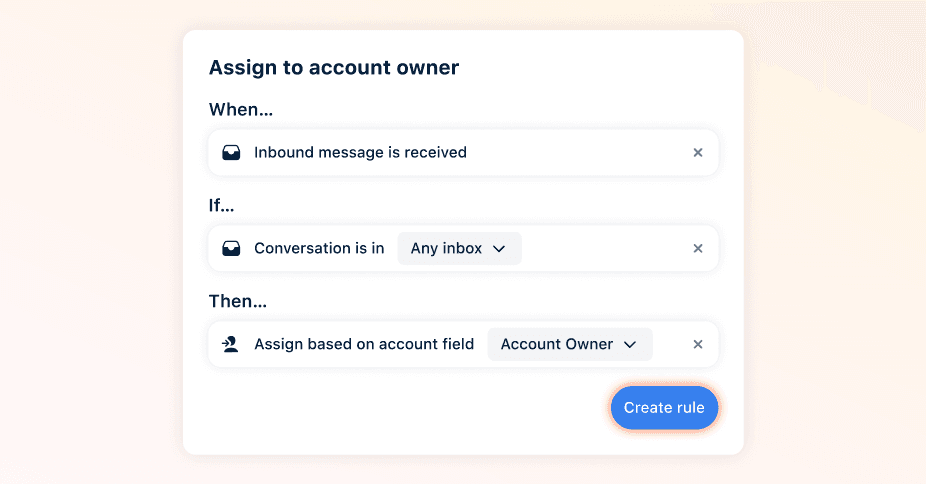Viewport: 926px width, 484px height.
Task: Click the assign person icon in Then row
Action: pyautogui.click(x=230, y=344)
